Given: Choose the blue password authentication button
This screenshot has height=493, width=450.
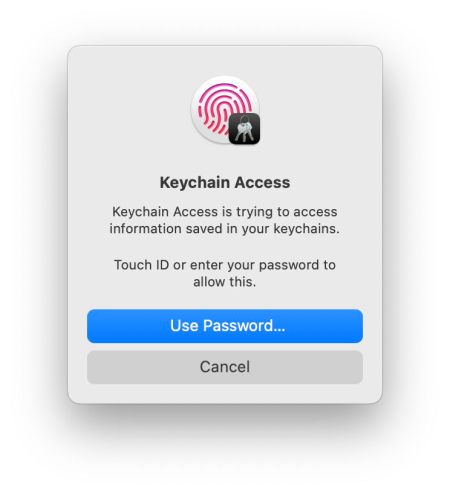Looking at the screenshot, I should 225,326.
